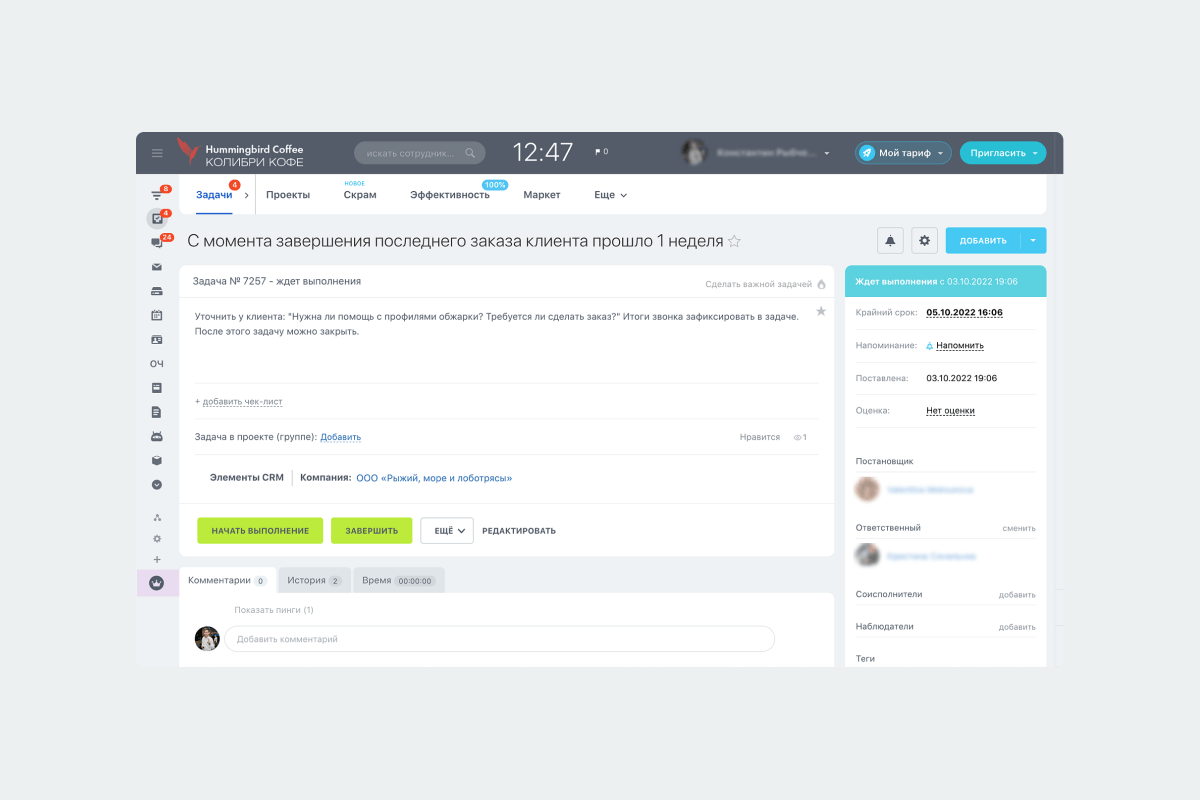Expand the chevron next to Задачи
The height and width of the screenshot is (800, 1200).
(246, 195)
